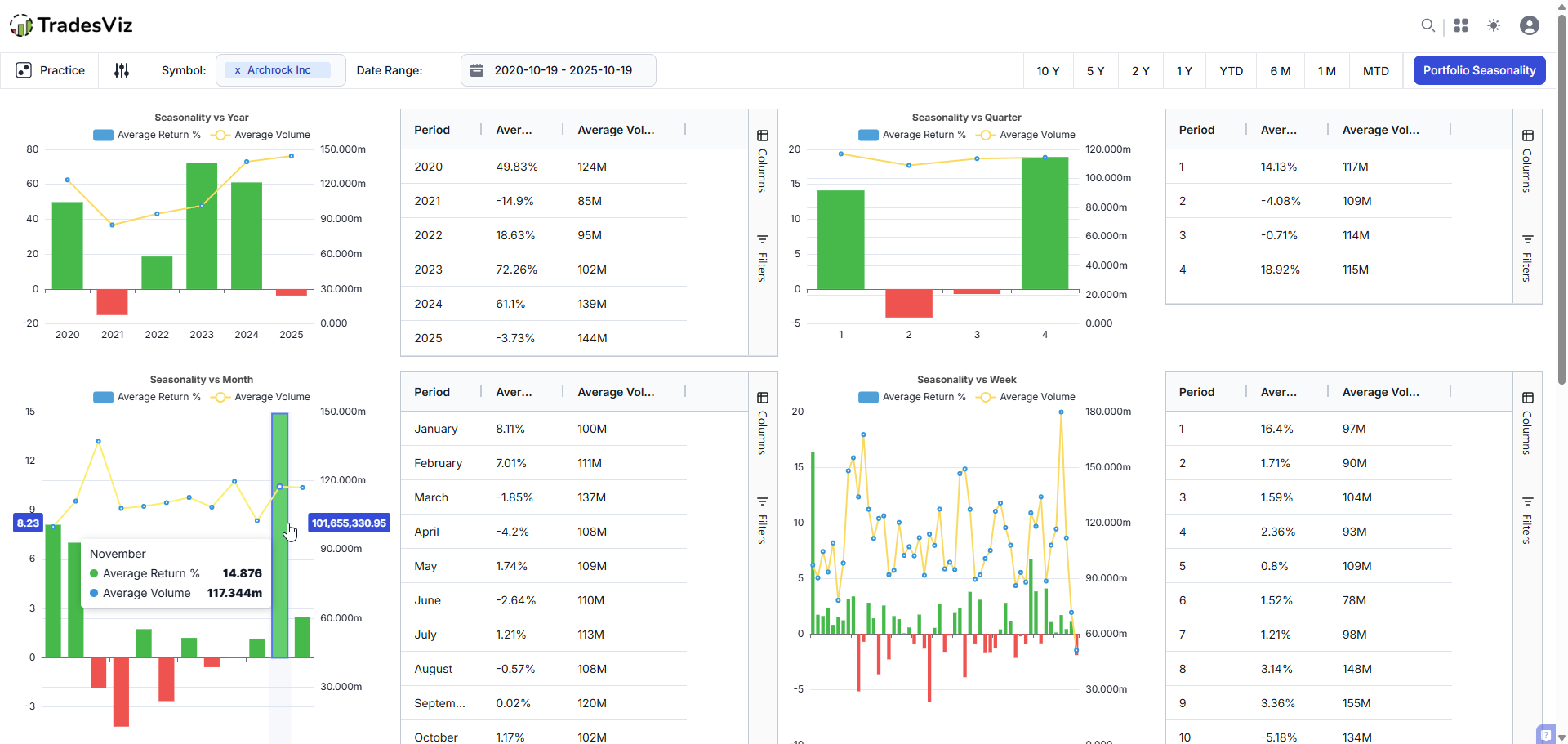This screenshot has height=744, width=1568.
Task: Open the apps grid icon
Action: pyautogui.click(x=1461, y=25)
